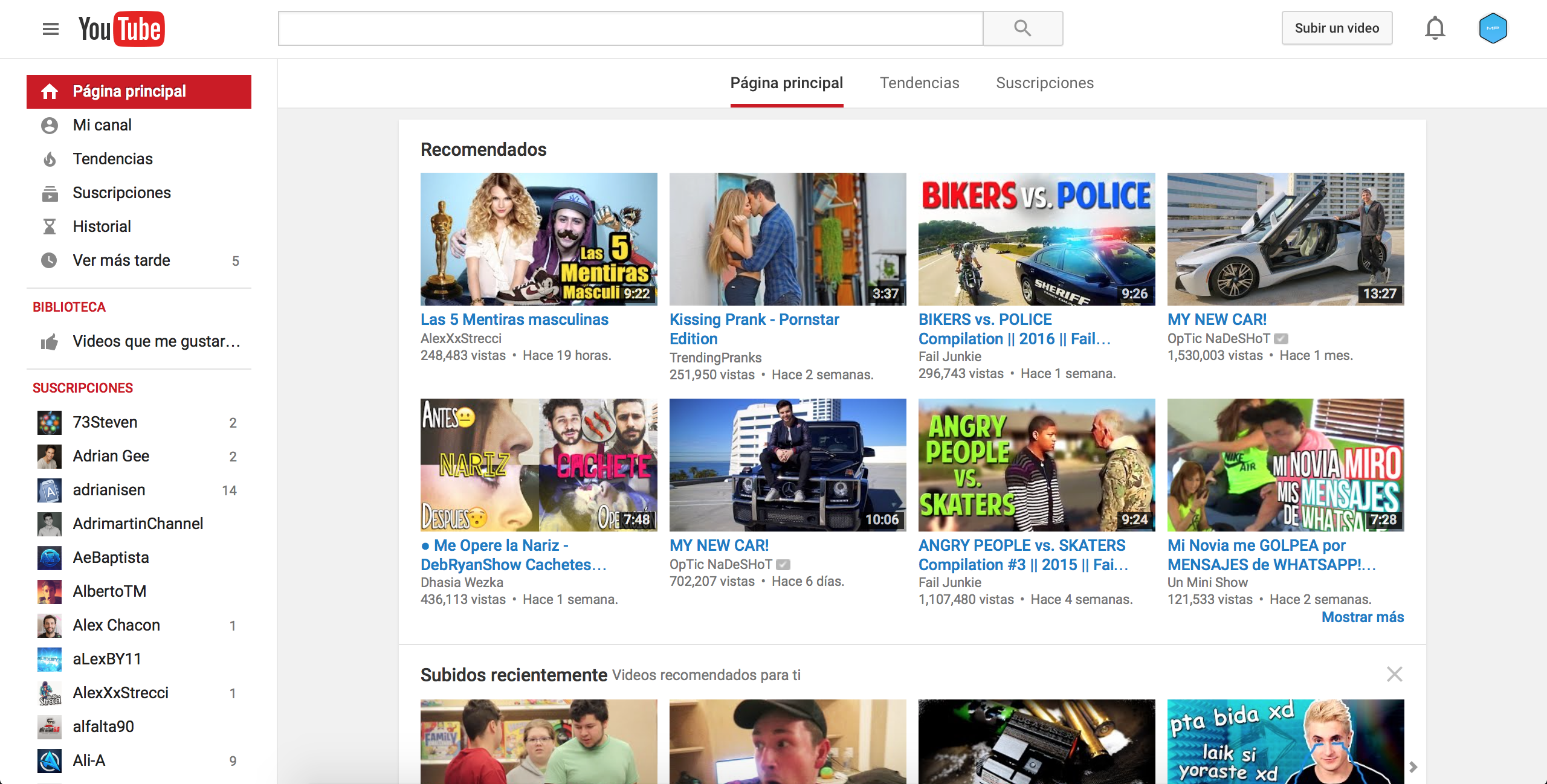The image size is (1547, 784).
Task: Open the 73Steven channel subscription
Action: click(x=105, y=422)
